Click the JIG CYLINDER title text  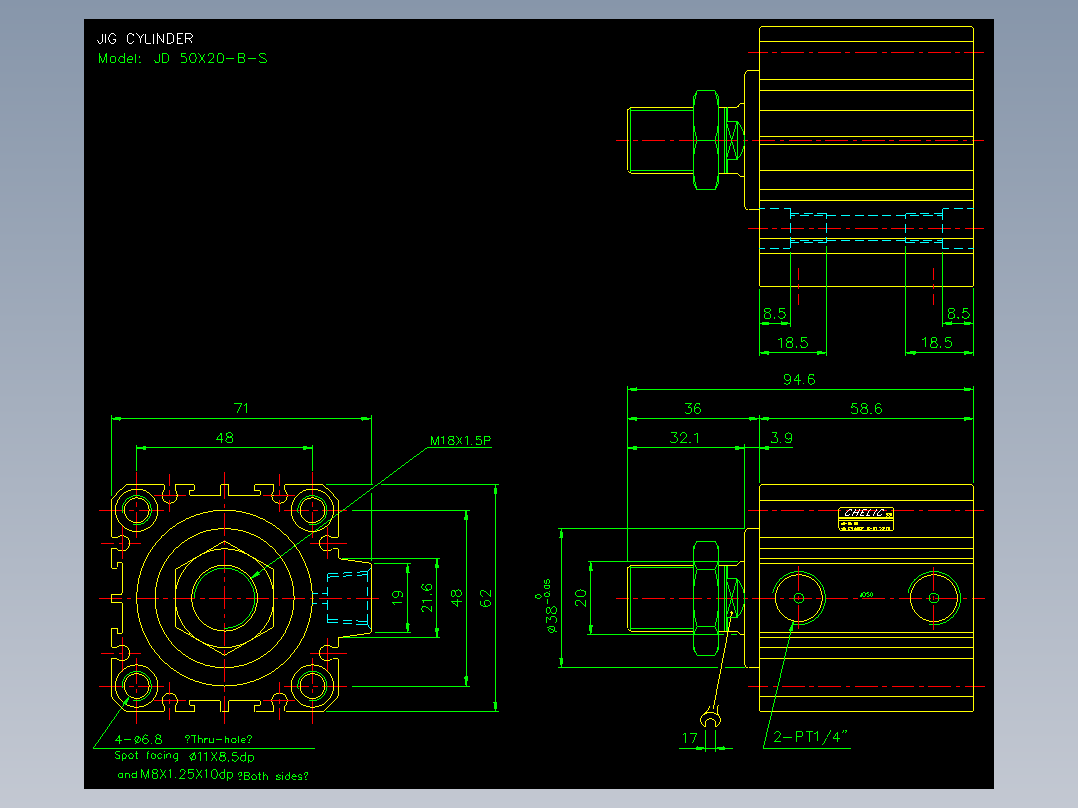(145, 39)
